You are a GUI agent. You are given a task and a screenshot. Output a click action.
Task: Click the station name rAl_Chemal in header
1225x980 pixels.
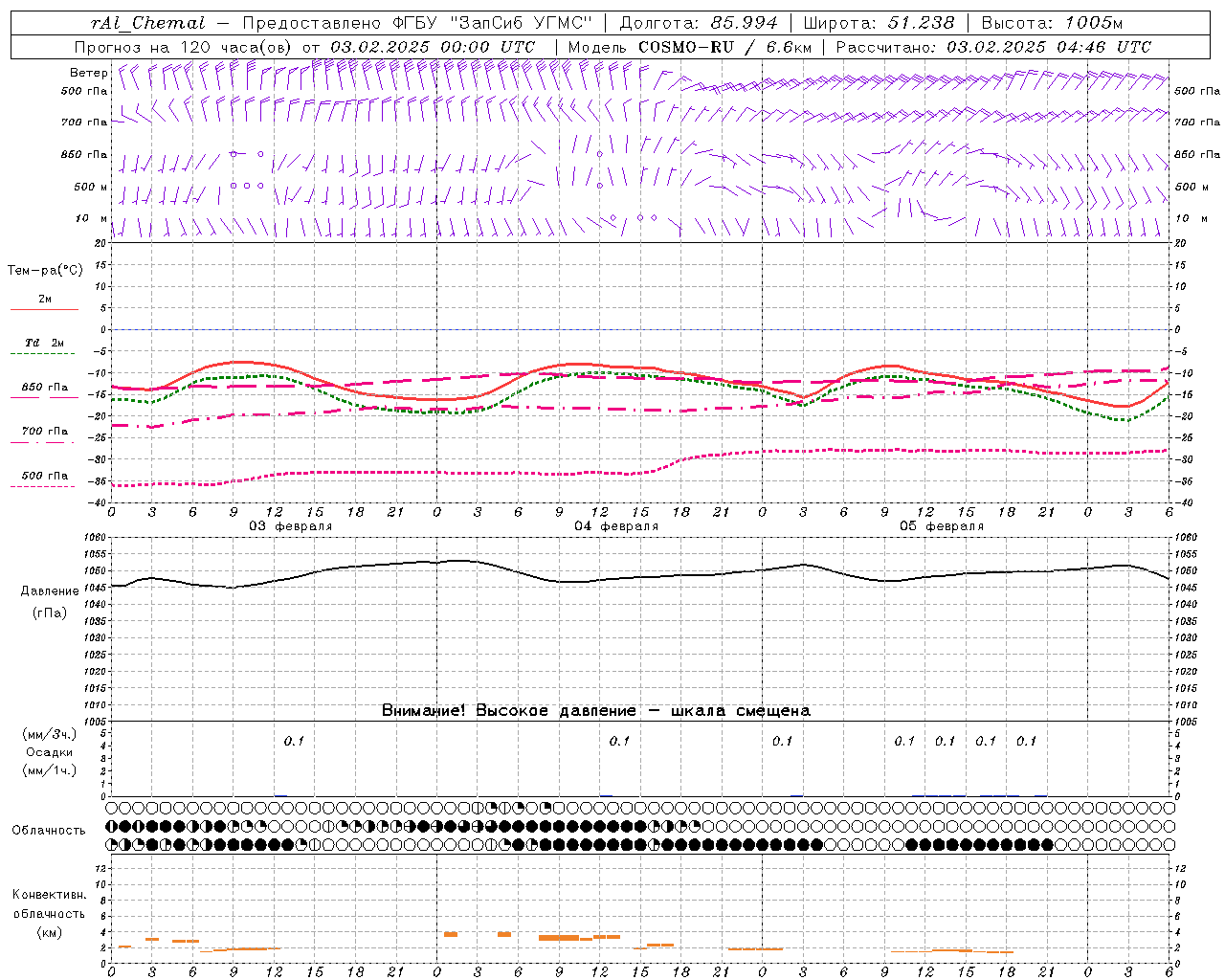point(146,23)
